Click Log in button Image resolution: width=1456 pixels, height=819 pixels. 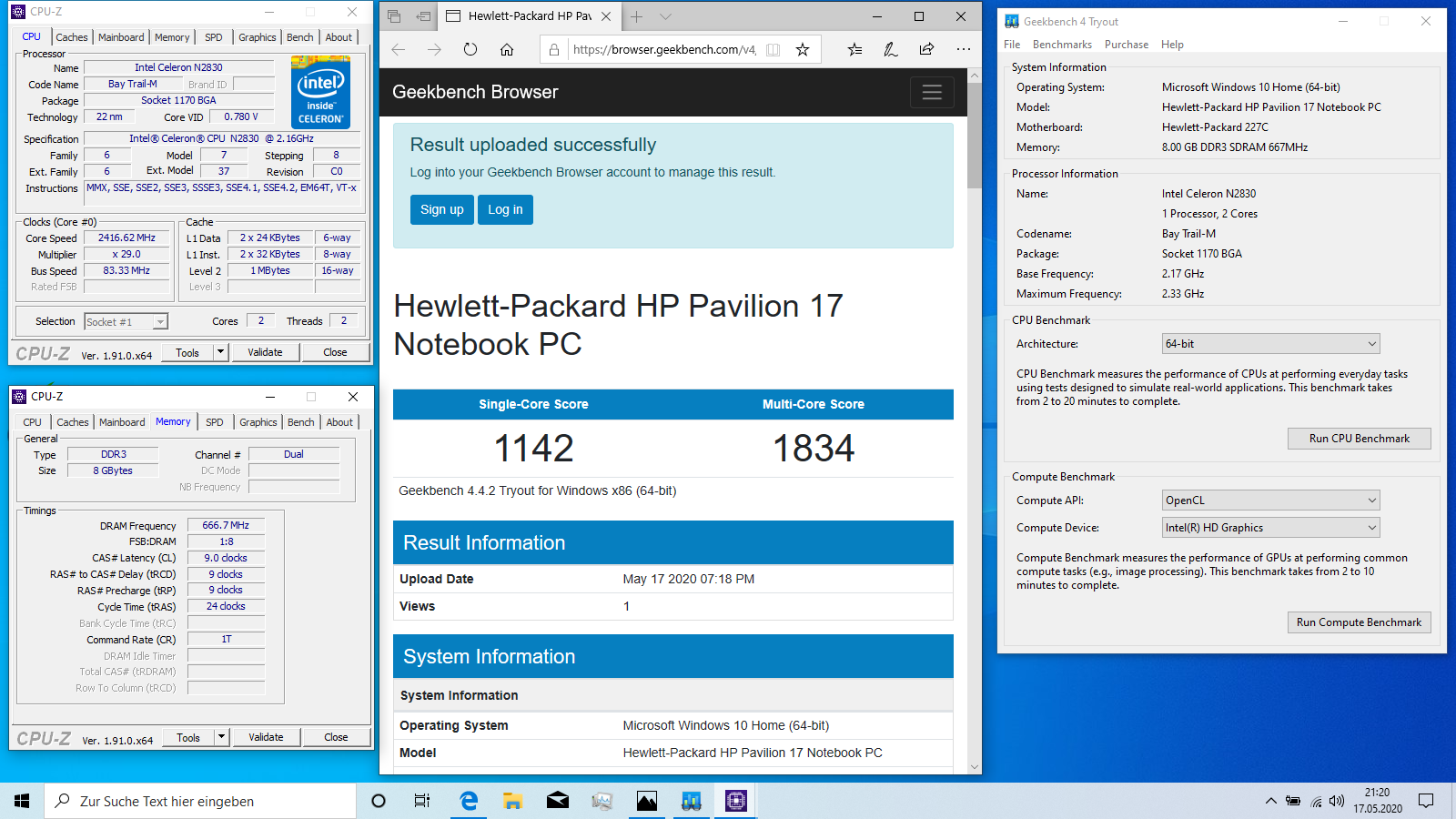(x=505, y=209)
